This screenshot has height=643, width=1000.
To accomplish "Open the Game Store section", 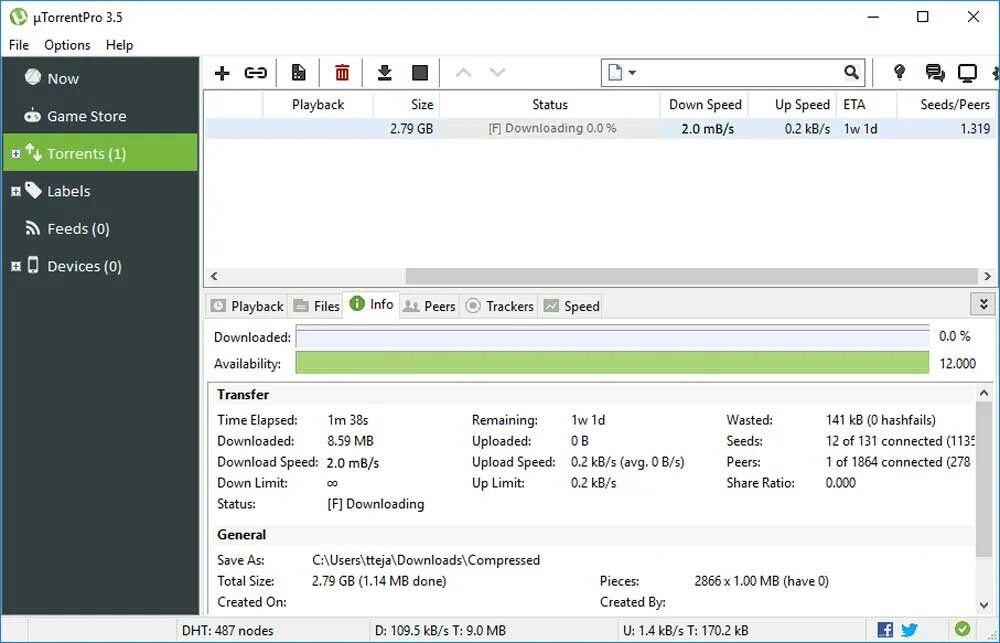I will [x=88, y=116].
